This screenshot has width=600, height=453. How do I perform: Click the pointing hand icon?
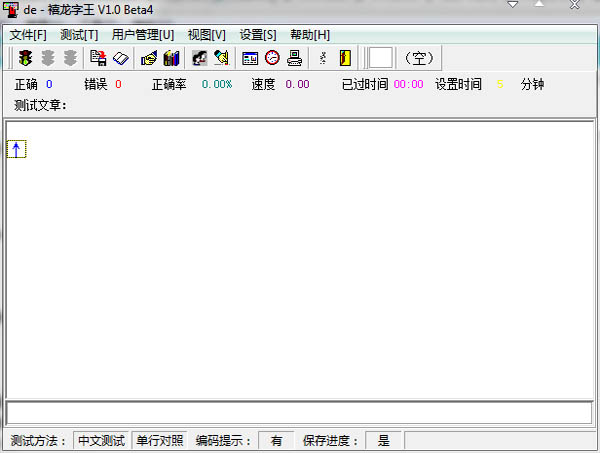[149, 59]
